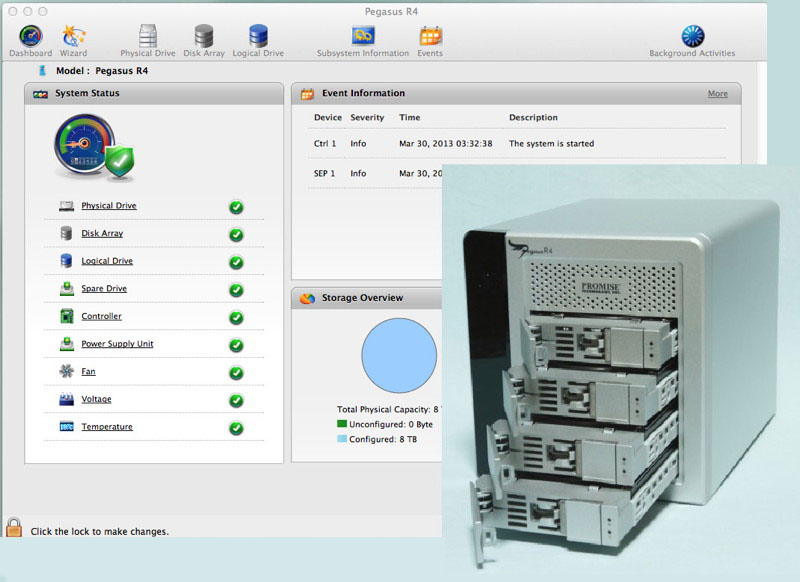Open Background Activities toolbar icon
This screenshot has height=582, width=800.
tap(692, 37)
